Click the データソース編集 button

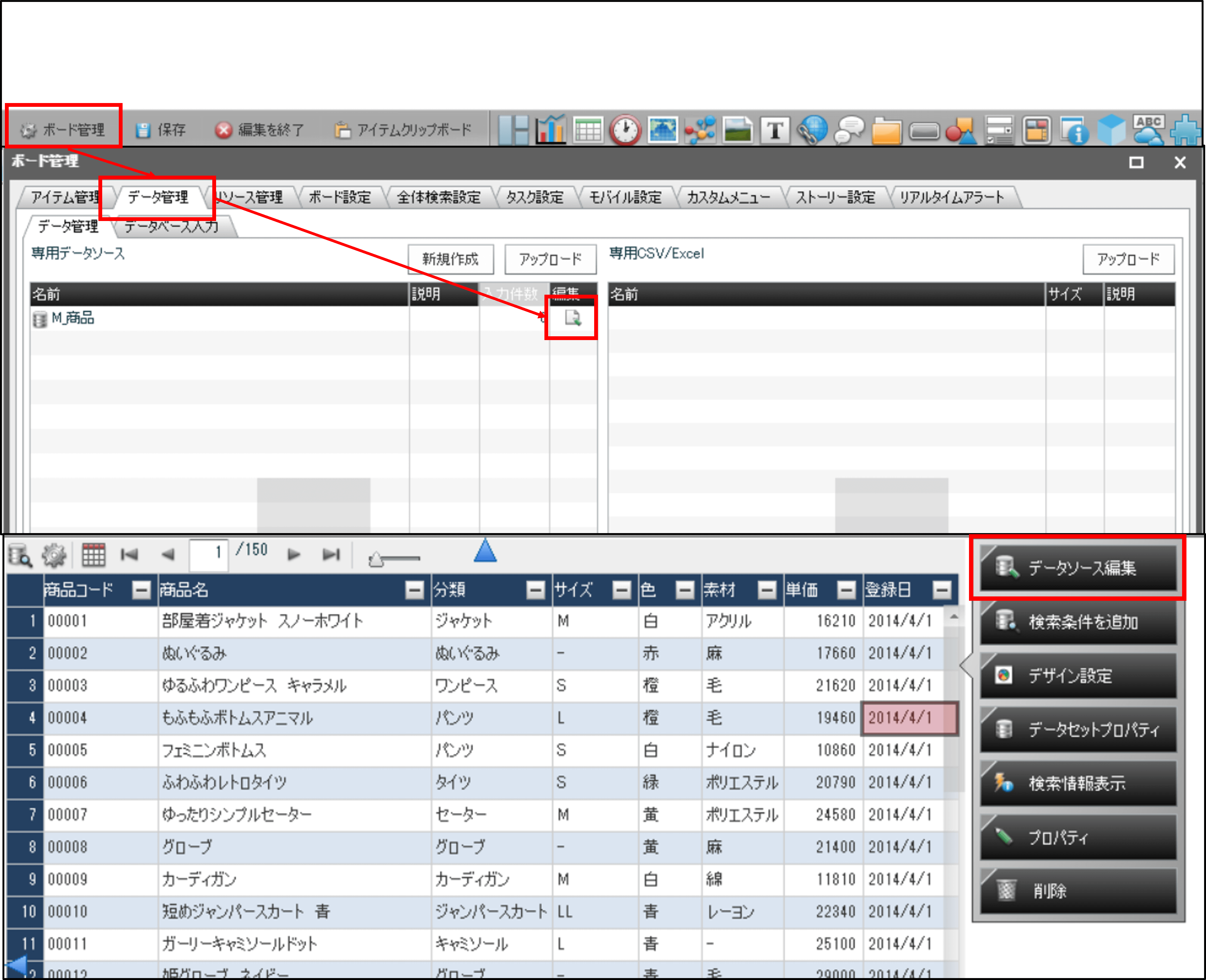(1078, 567)
